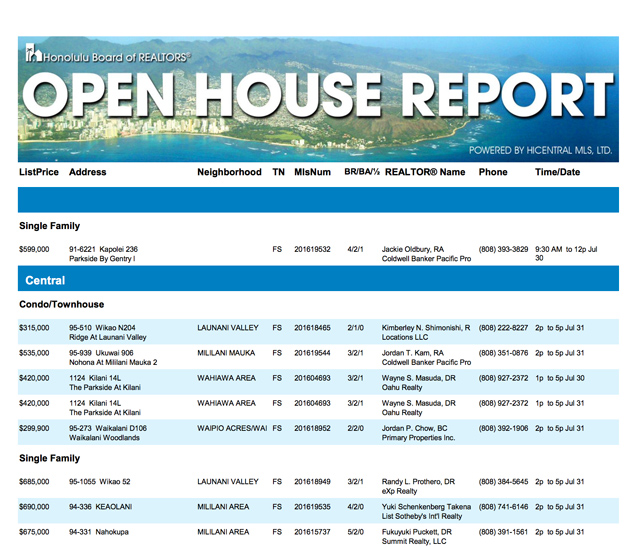Click the TN column header
Screen dimensions: 640x548
coord(278,172)
